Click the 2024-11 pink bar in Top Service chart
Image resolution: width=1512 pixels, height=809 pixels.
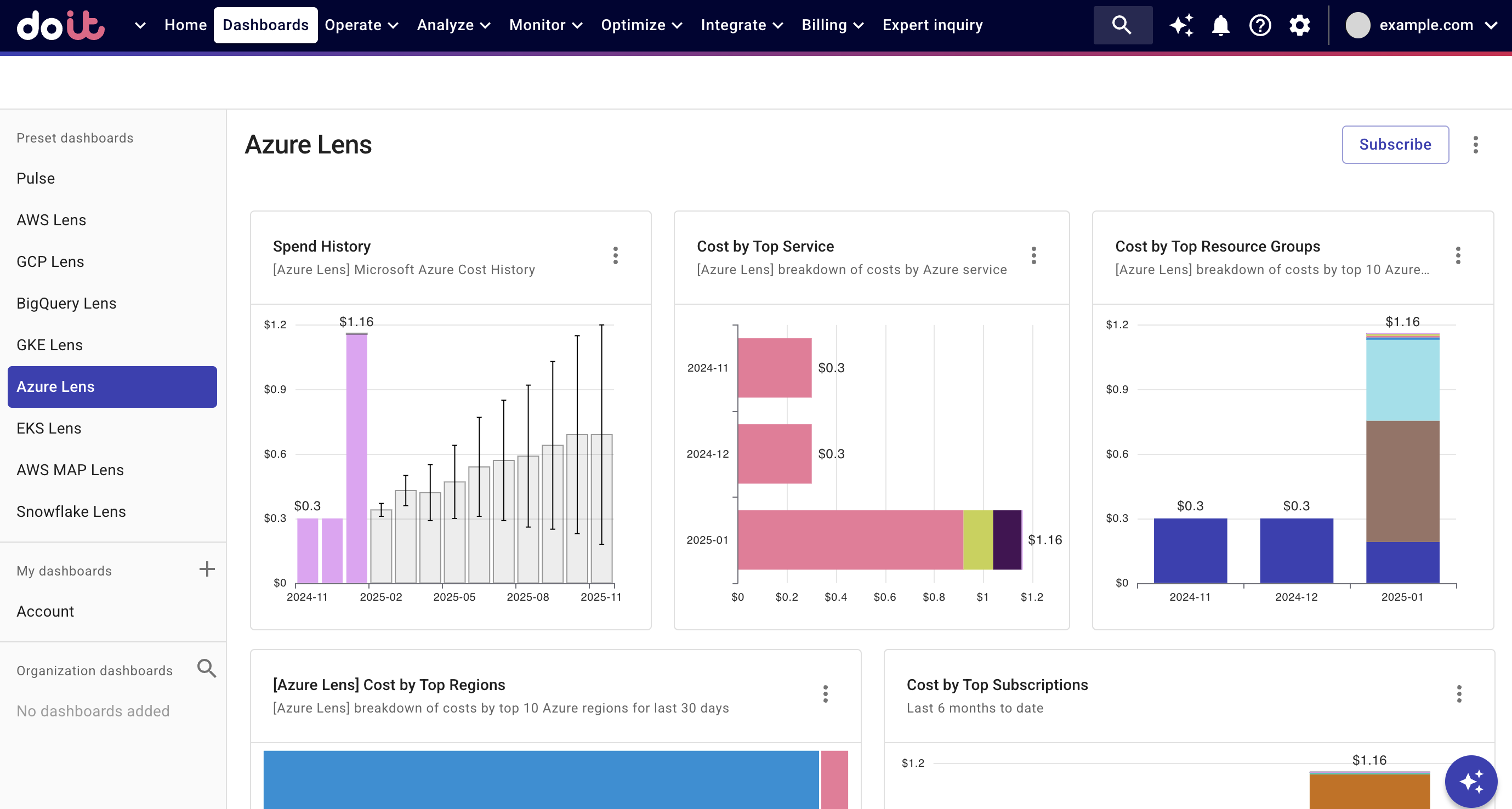(774, 368)
